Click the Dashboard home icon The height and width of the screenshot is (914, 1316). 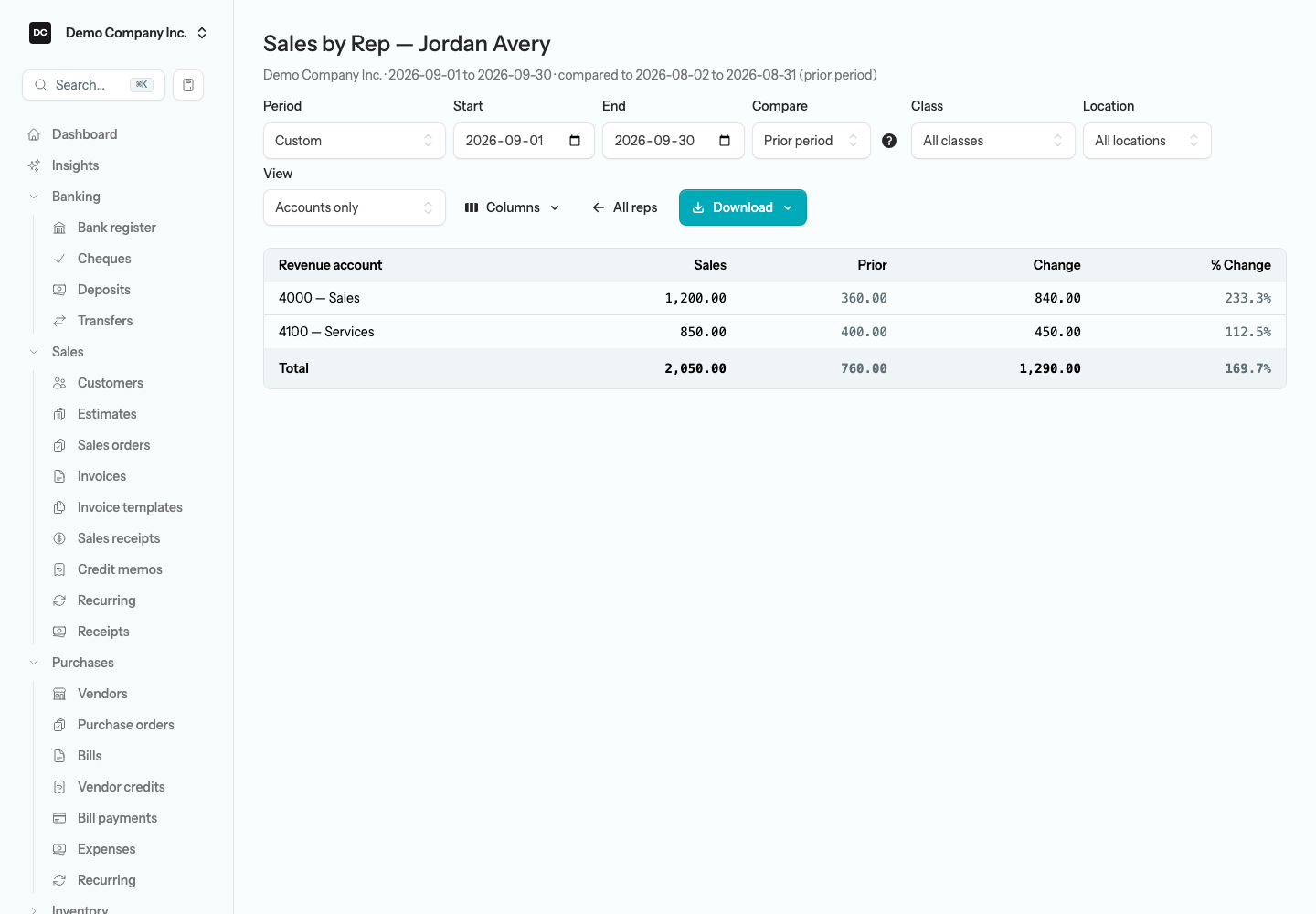tap(34, 134)
